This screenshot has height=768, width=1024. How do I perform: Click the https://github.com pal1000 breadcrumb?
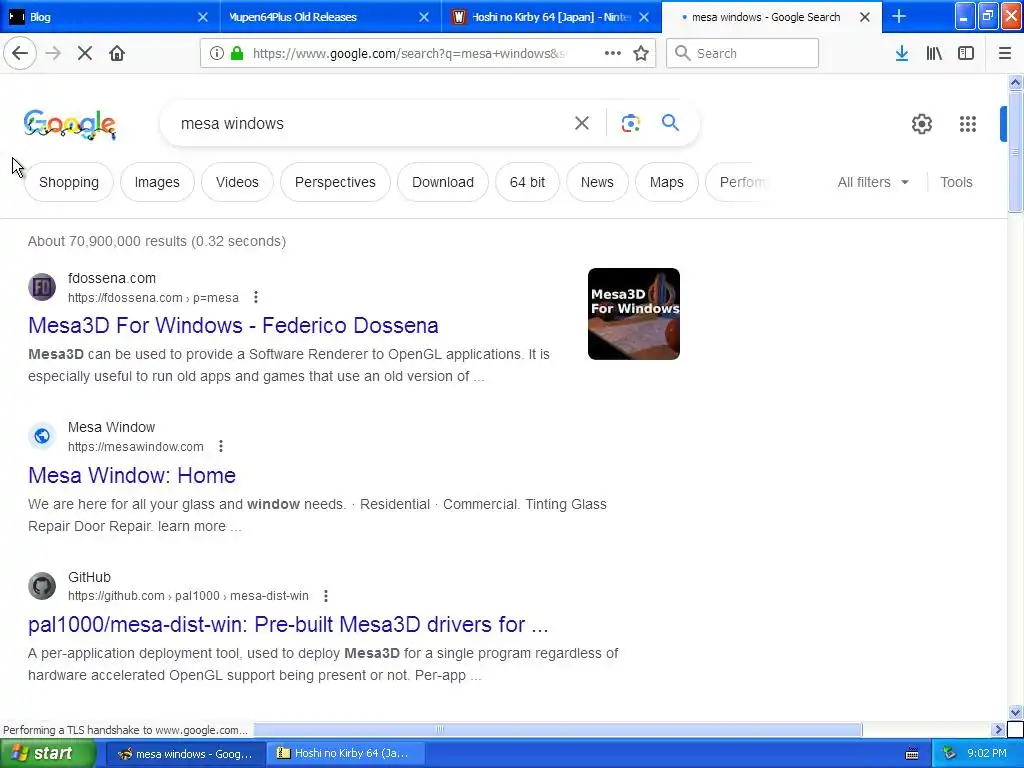click(188, 596)
